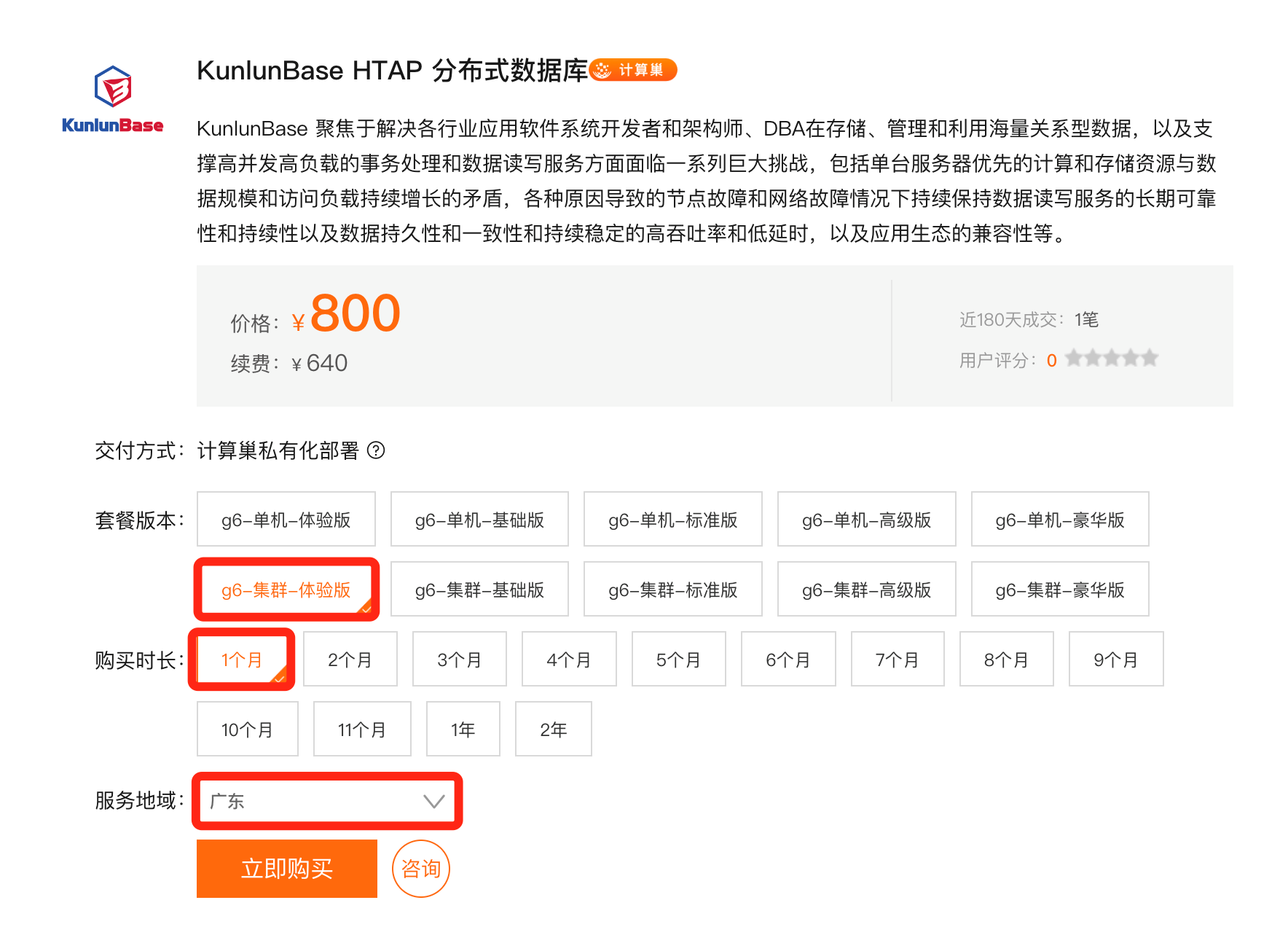Select the g6-集群-高级版 package
The height and width of the screenshot is (927, 1288).
pyautogui.click(x=867, y=589)
